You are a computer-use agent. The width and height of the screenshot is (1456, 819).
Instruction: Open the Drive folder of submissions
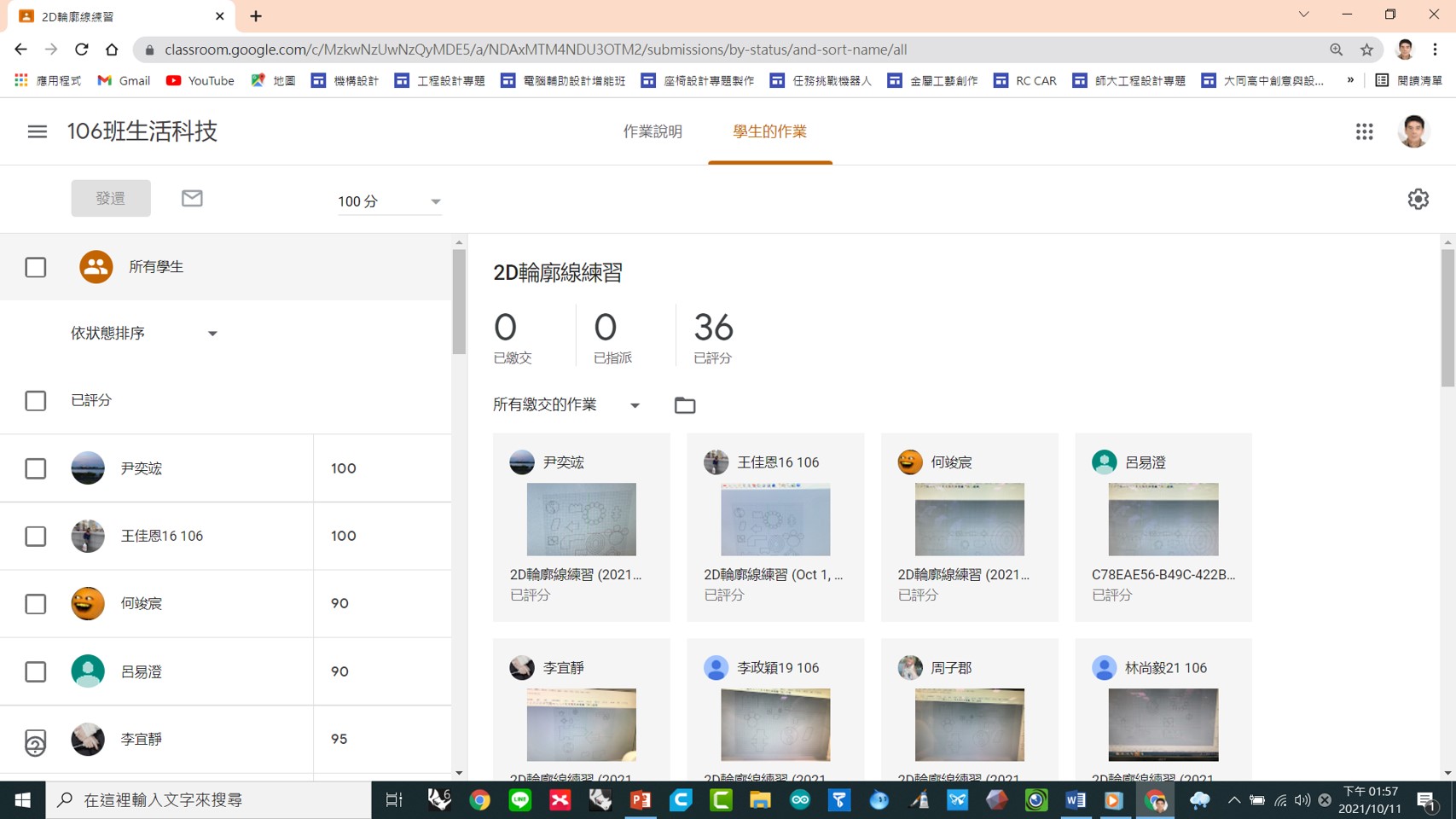[684, 405]
